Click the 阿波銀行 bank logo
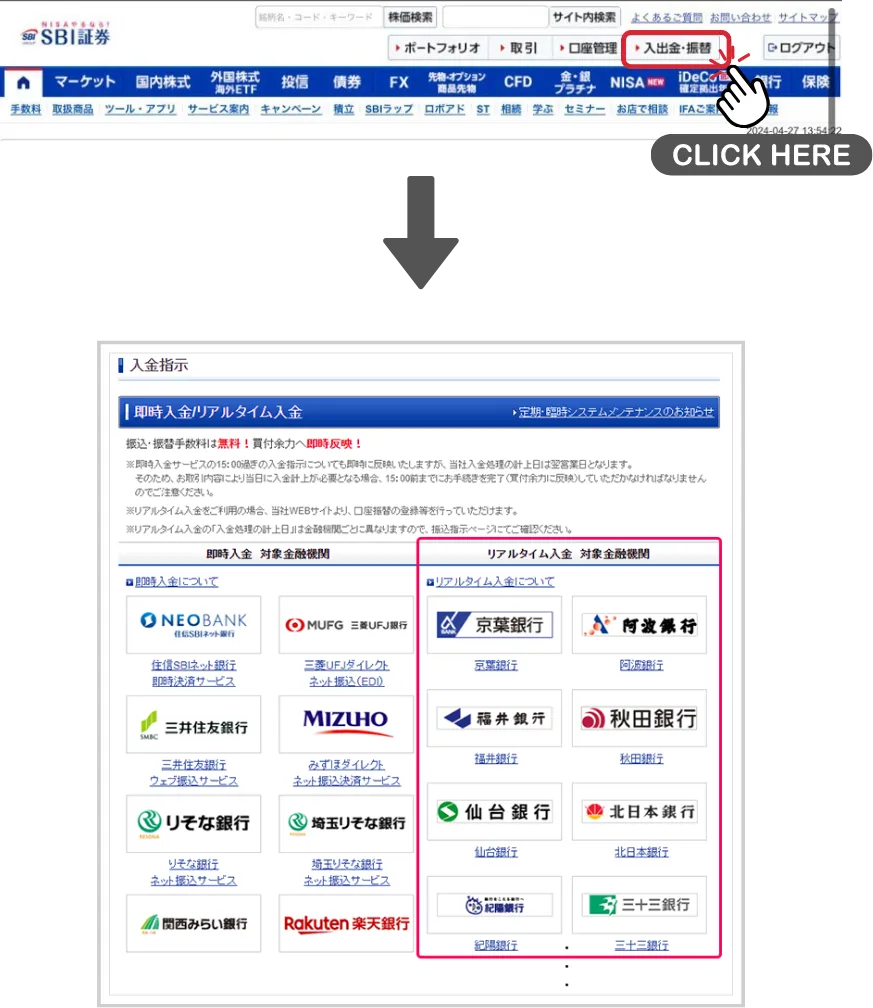This screenshot has height=1008, width=873. tap(638, 625)
